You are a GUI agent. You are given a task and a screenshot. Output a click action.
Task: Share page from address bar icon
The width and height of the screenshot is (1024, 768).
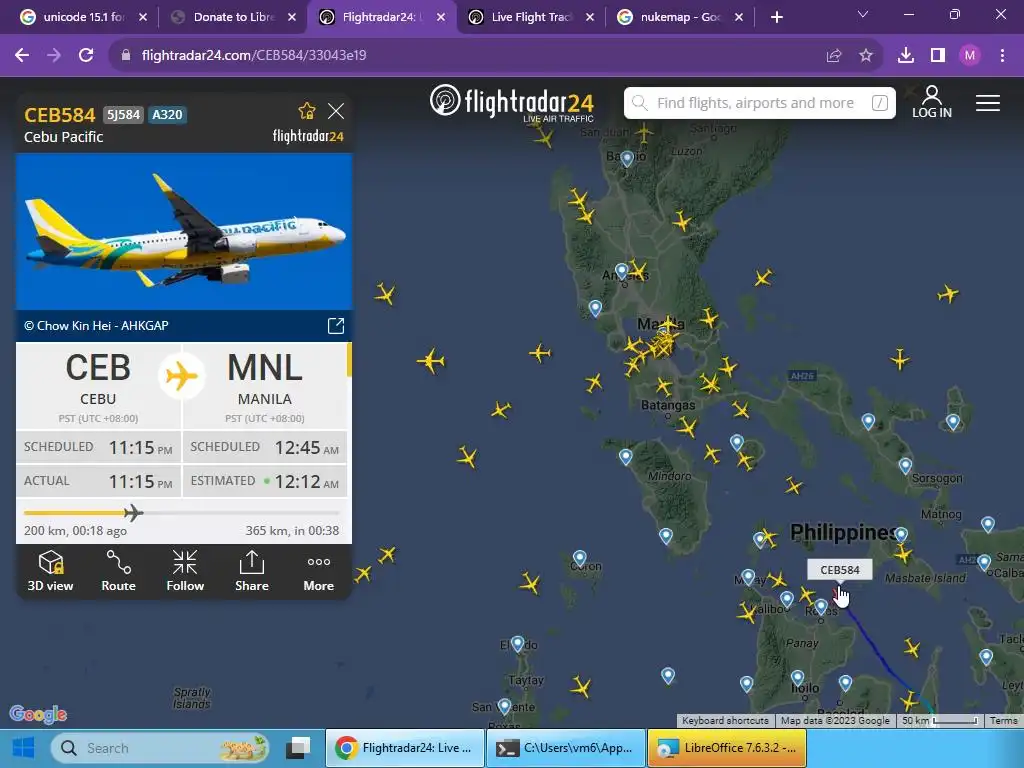834,56
